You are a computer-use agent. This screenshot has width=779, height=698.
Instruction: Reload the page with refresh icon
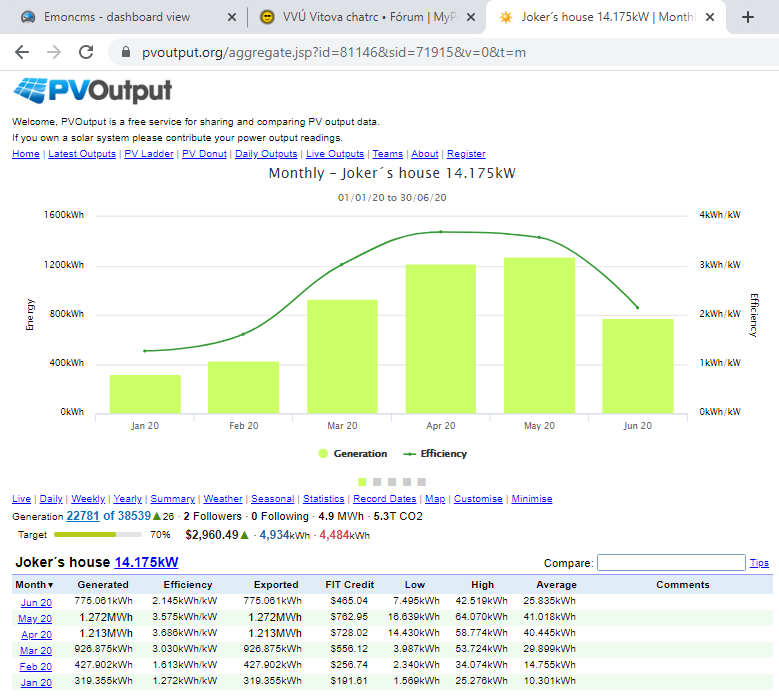(86, 52)
